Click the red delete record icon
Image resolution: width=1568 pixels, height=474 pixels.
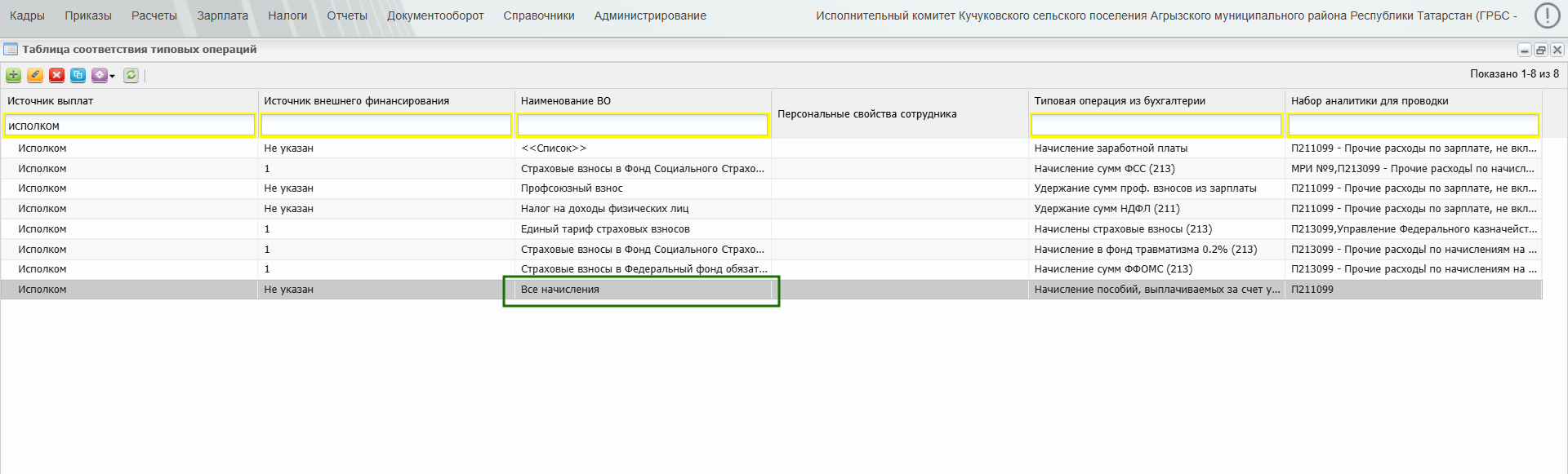pos(56,76)
